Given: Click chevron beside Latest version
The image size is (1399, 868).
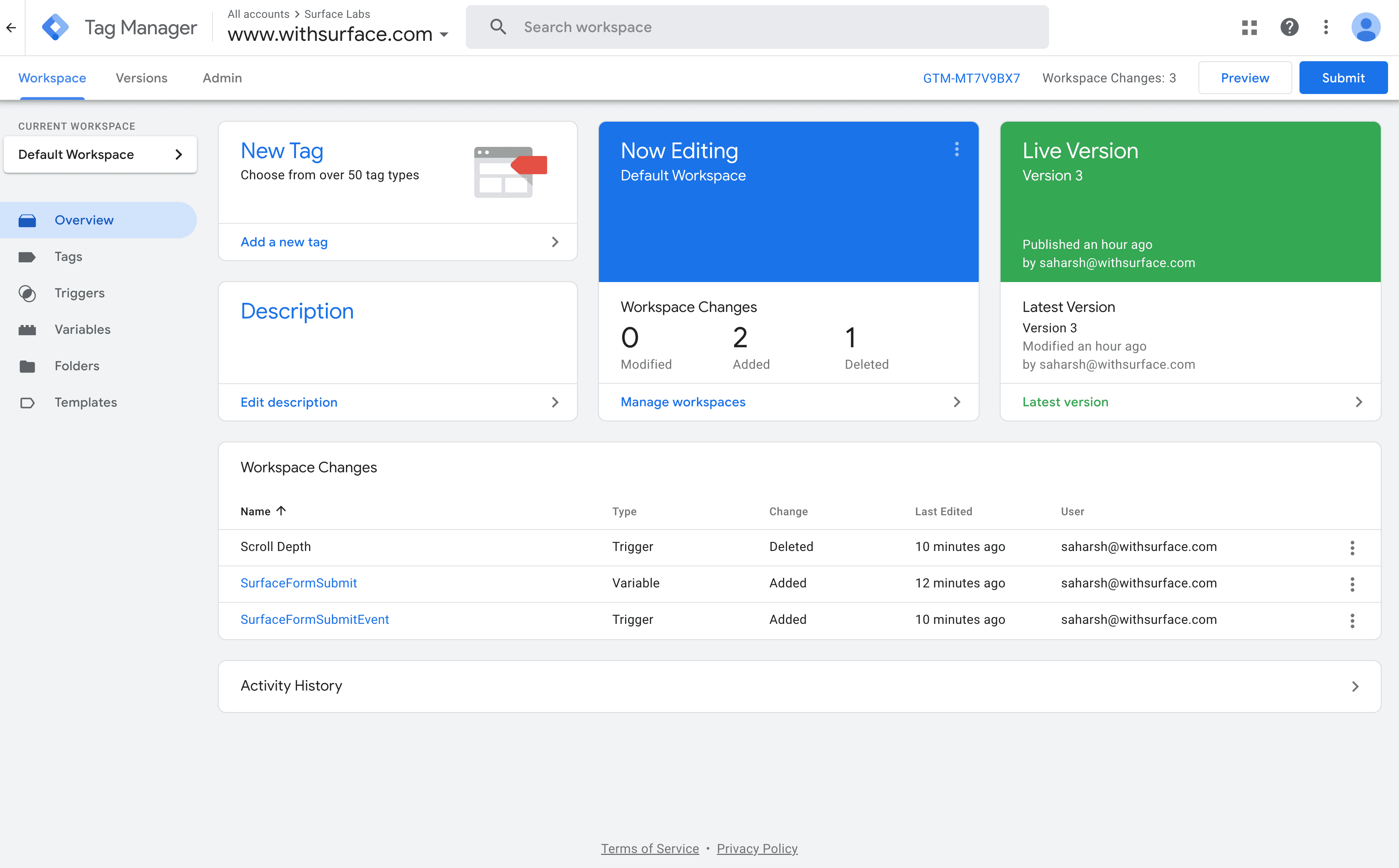Looking at the screenshot, I should tap(1358, 402).
